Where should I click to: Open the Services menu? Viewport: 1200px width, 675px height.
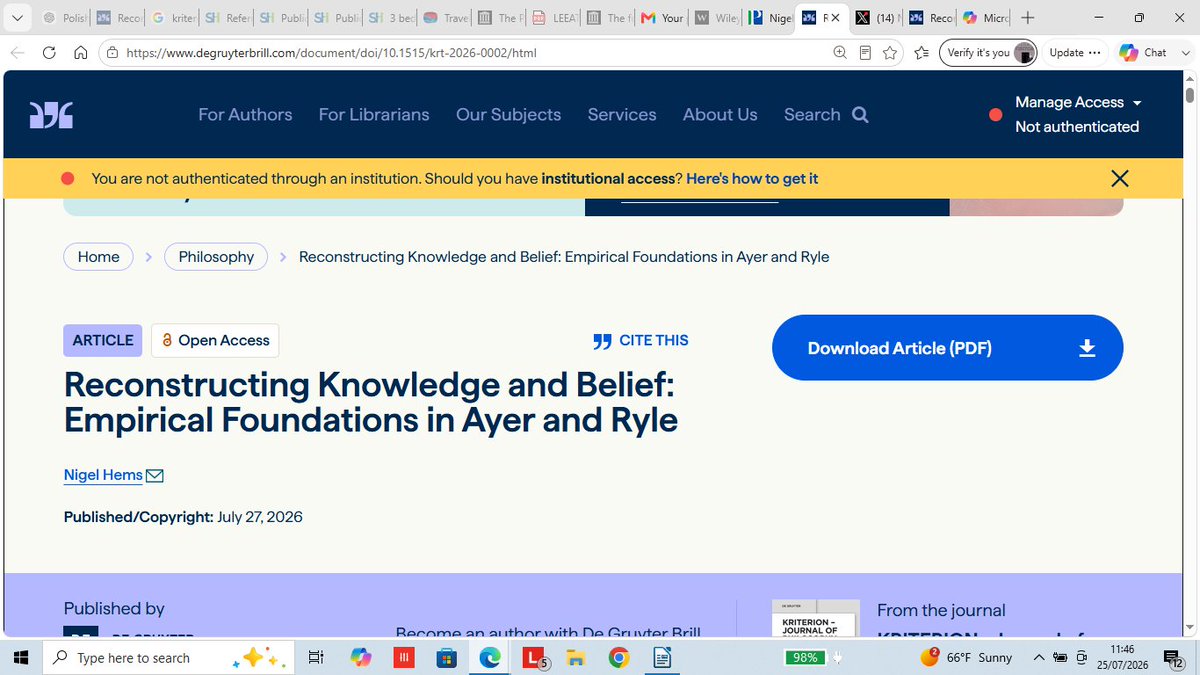click(622, 115)
